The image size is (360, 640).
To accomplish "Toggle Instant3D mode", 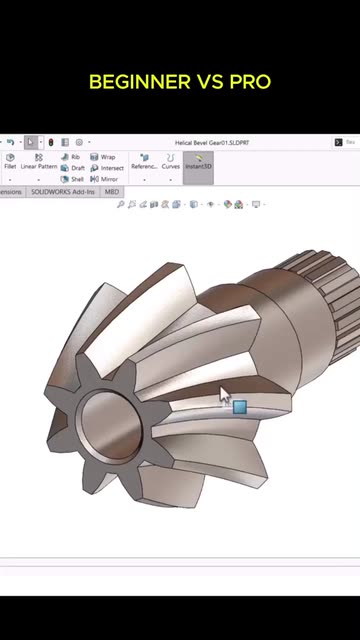I will click(198, 167).
